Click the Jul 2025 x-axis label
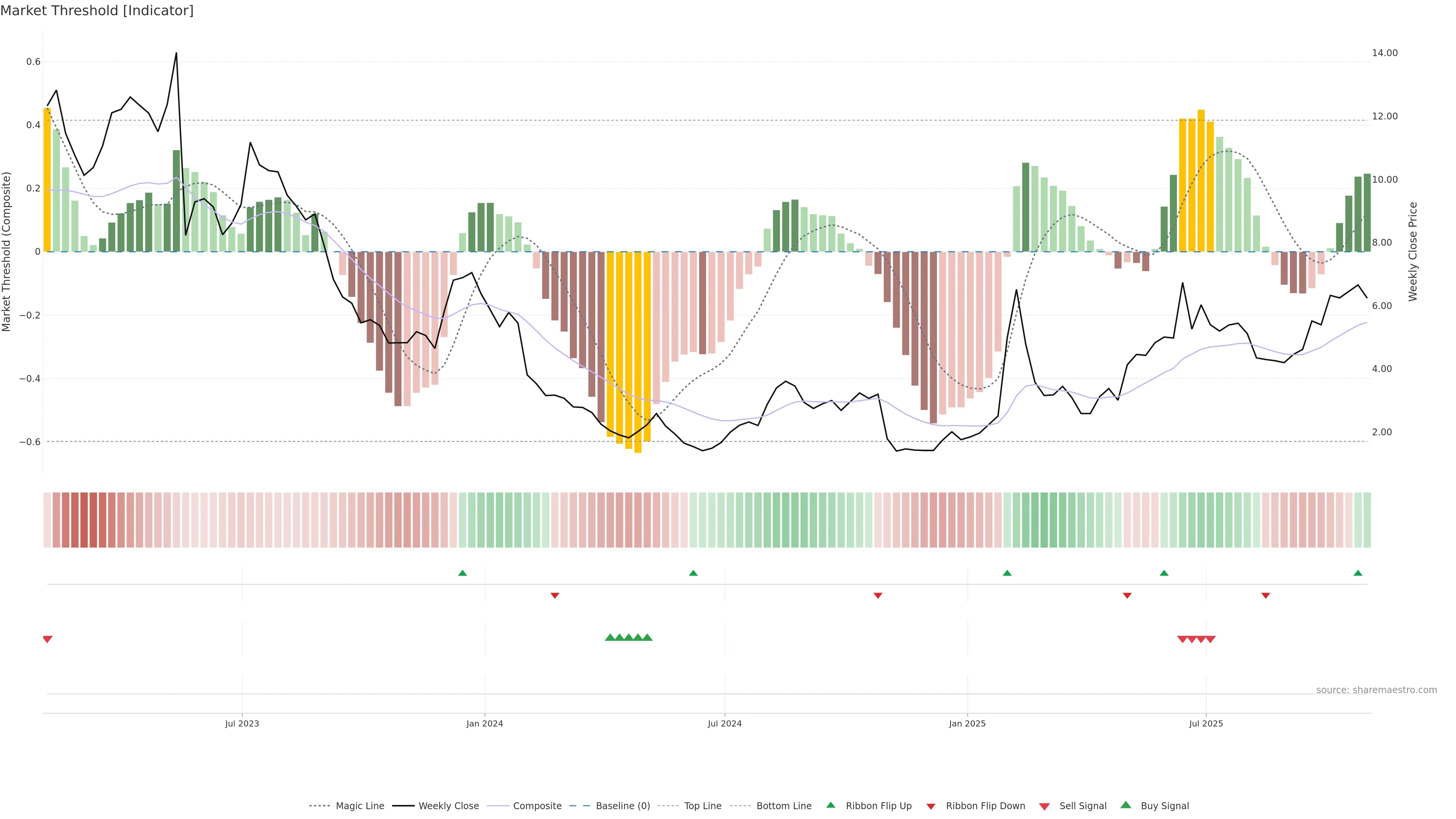1456x819 pixels. [x=1206, y=723]
